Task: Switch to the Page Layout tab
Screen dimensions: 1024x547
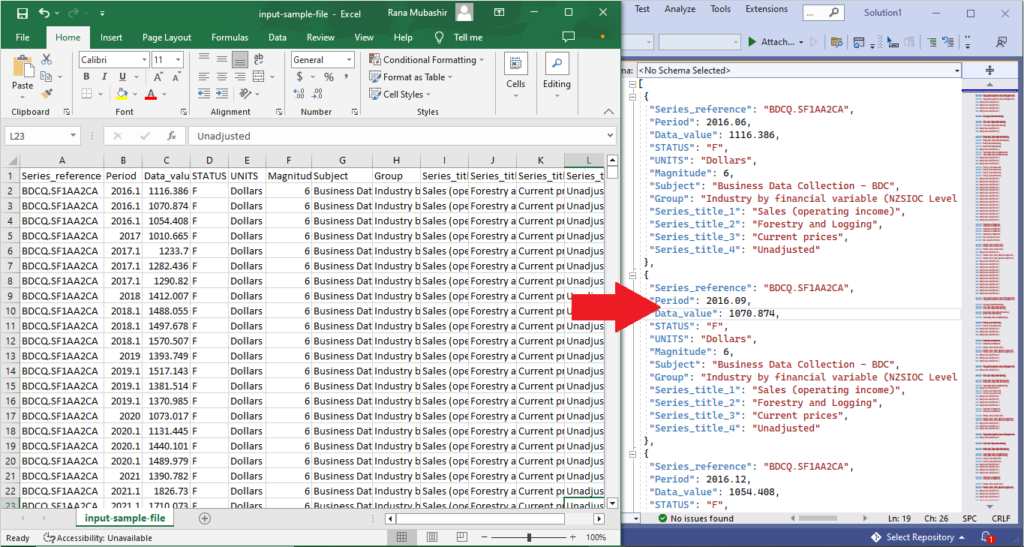Action: click(167, 37)
